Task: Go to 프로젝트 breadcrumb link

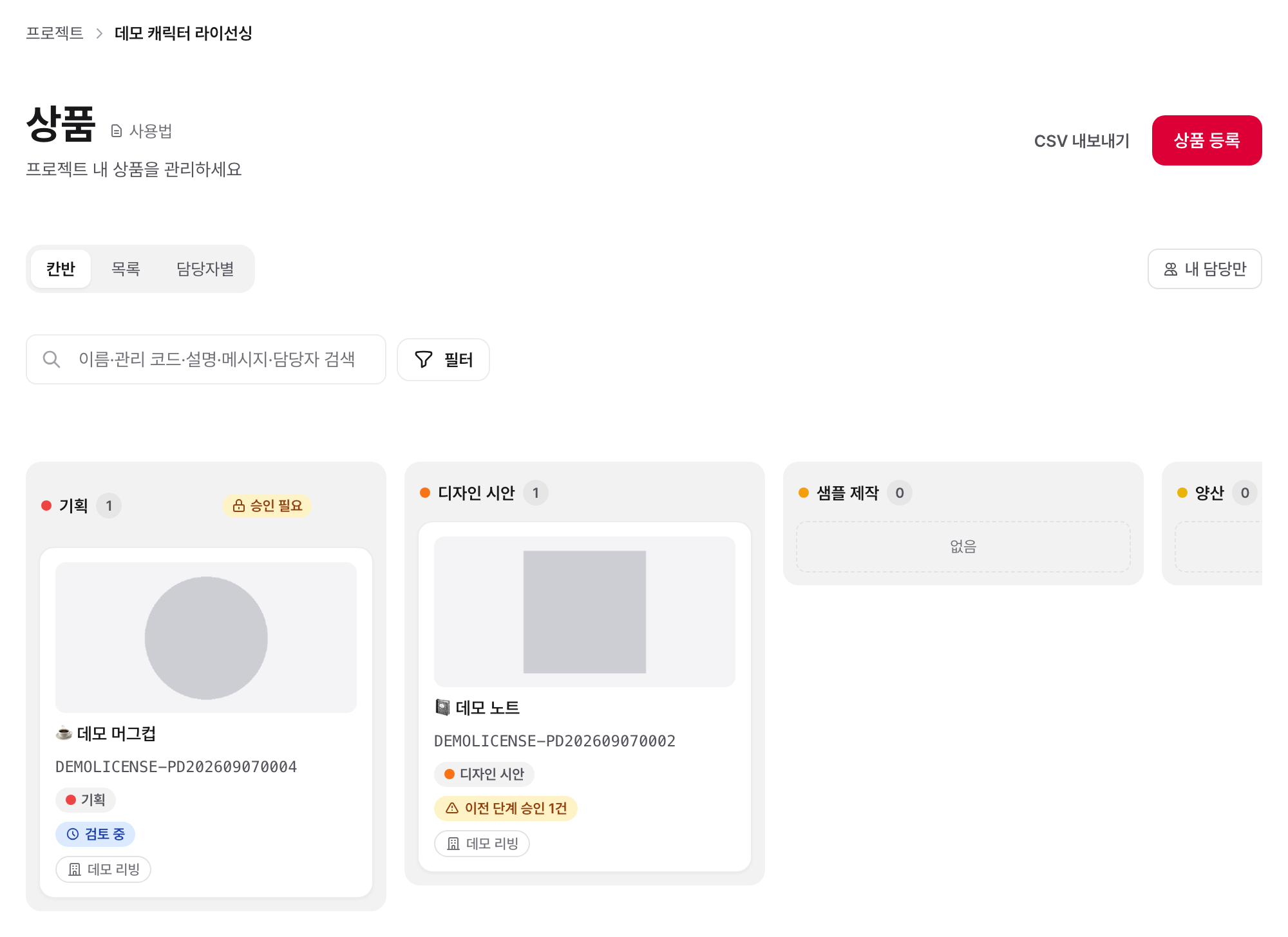Action: pos(55,33)
